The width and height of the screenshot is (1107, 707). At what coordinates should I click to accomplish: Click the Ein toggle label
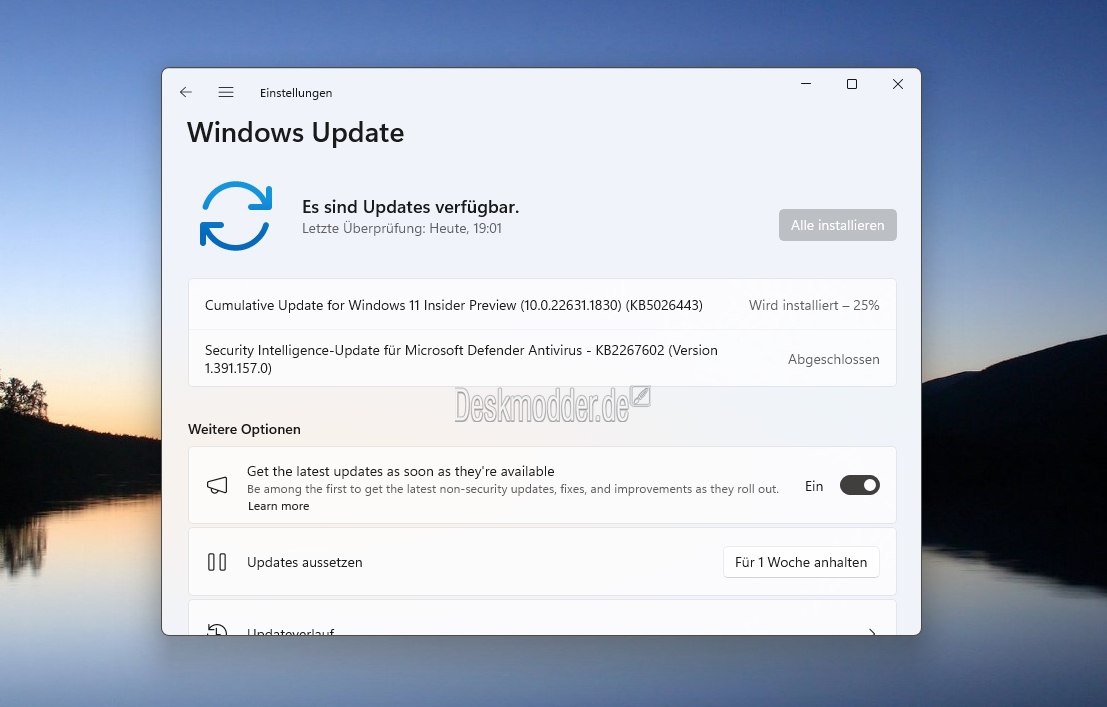[814, 486]
